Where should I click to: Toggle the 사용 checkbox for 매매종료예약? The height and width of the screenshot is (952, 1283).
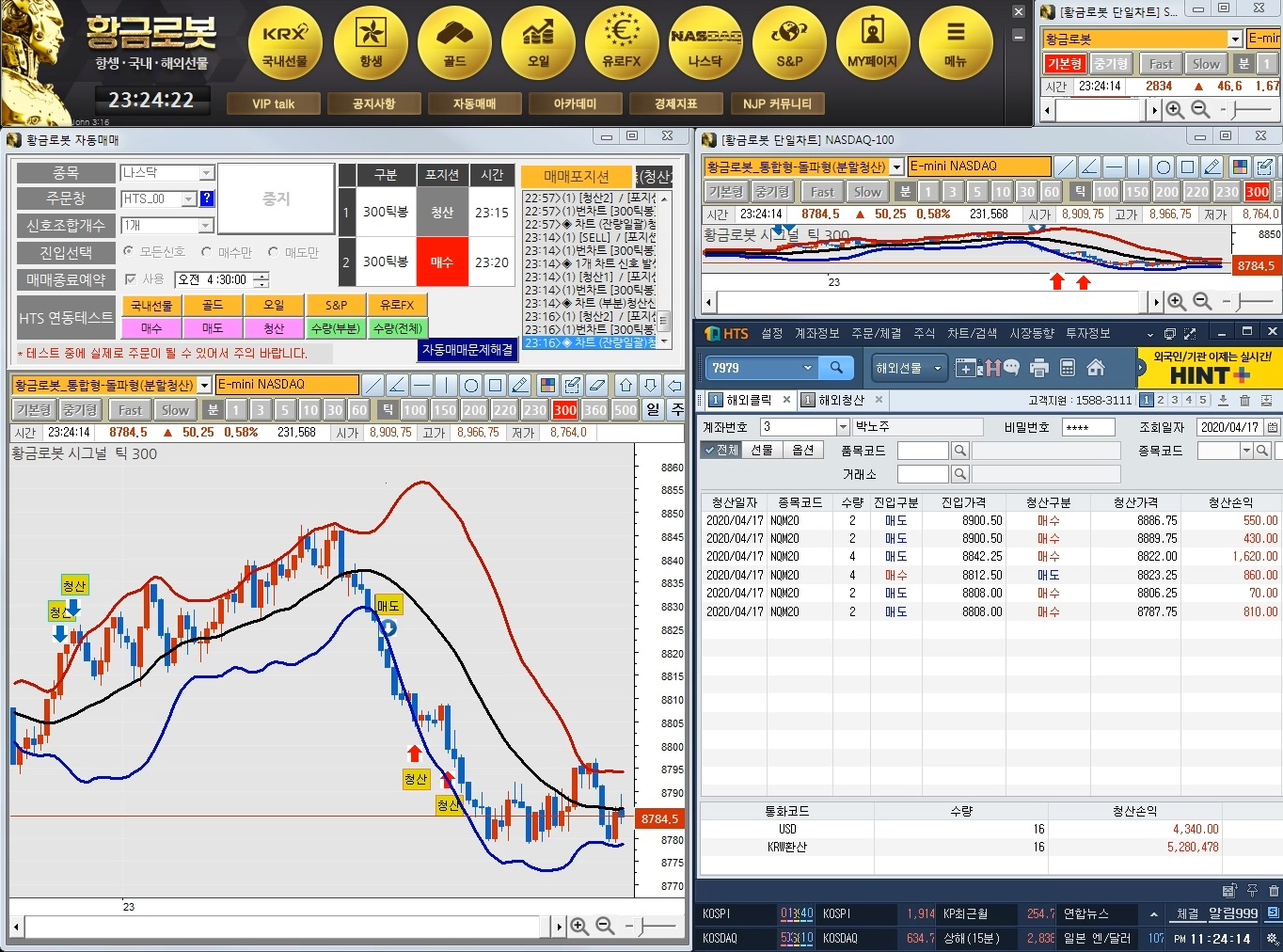point(131,279)
